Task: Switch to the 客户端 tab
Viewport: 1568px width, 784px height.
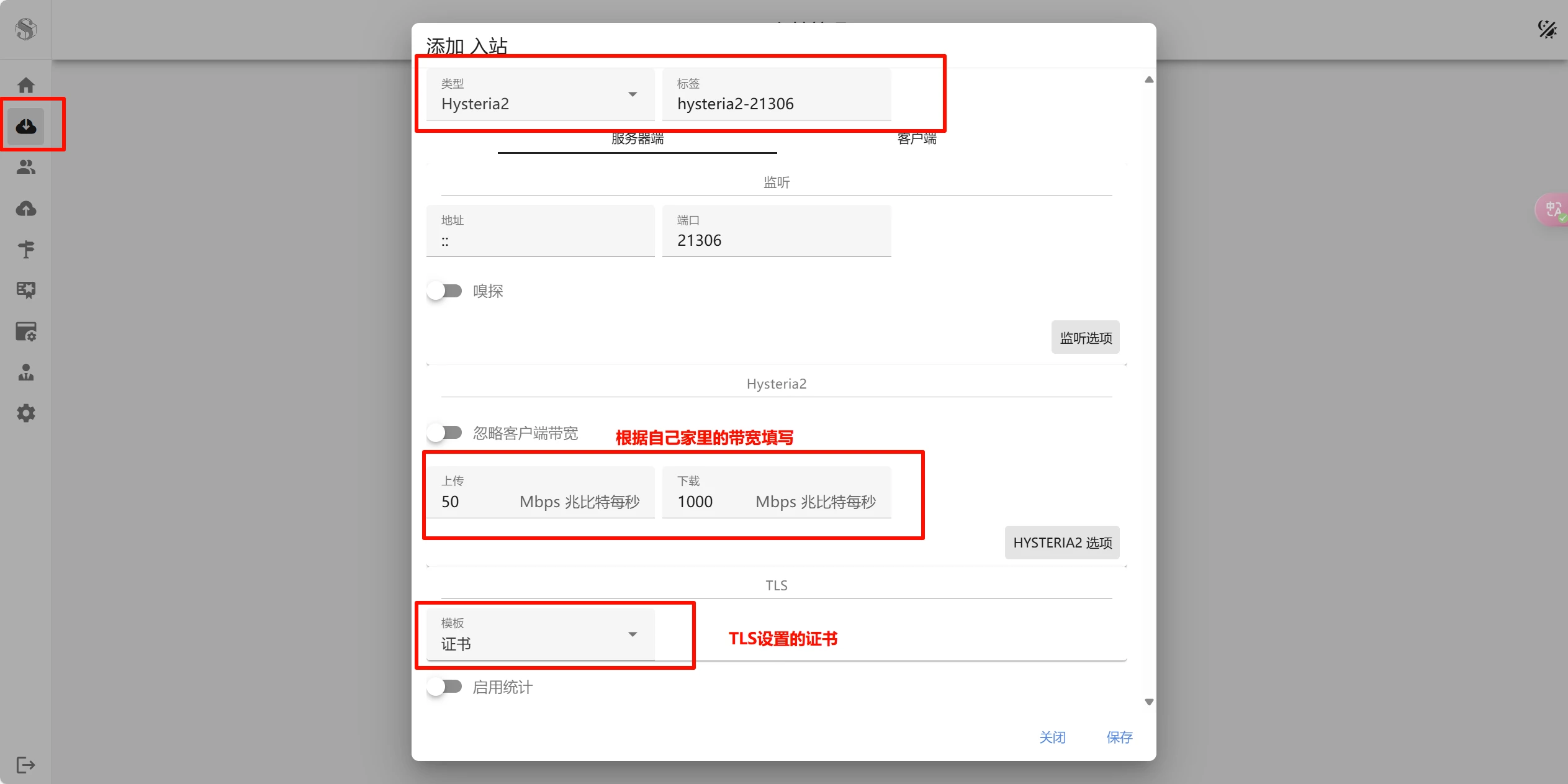Action: [916, 139]
